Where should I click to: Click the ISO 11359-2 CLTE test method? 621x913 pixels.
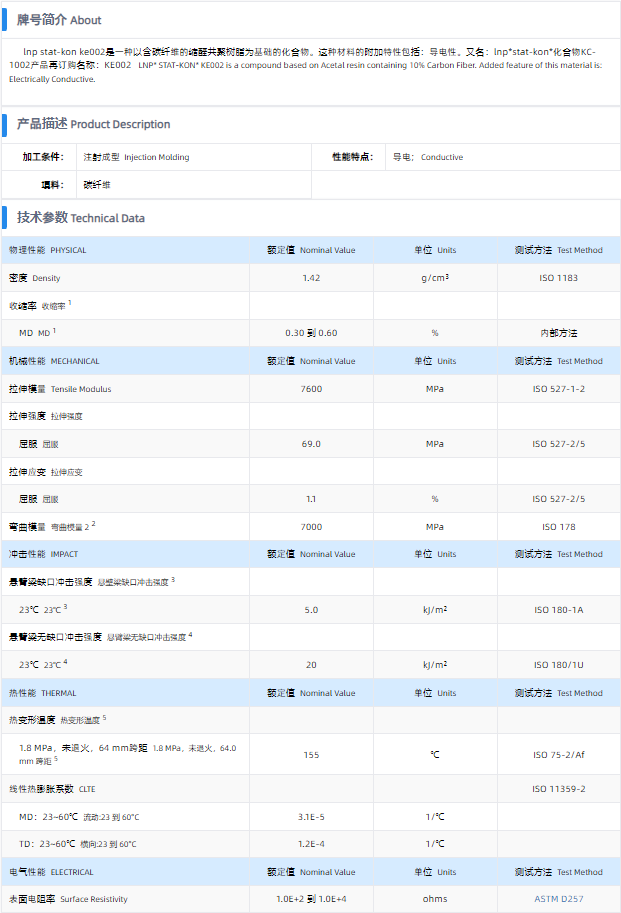click(x=559, y=789)
